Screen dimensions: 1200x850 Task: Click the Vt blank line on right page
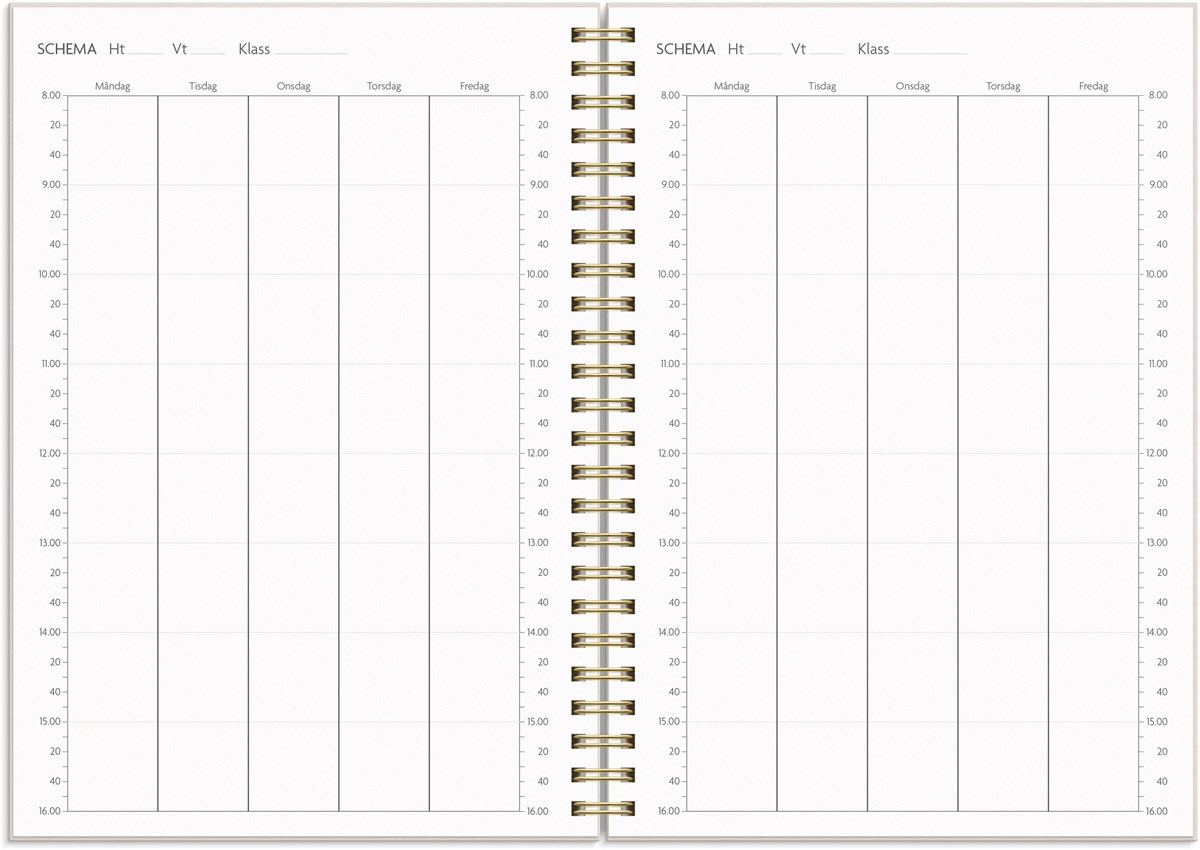tap(827, 51)
